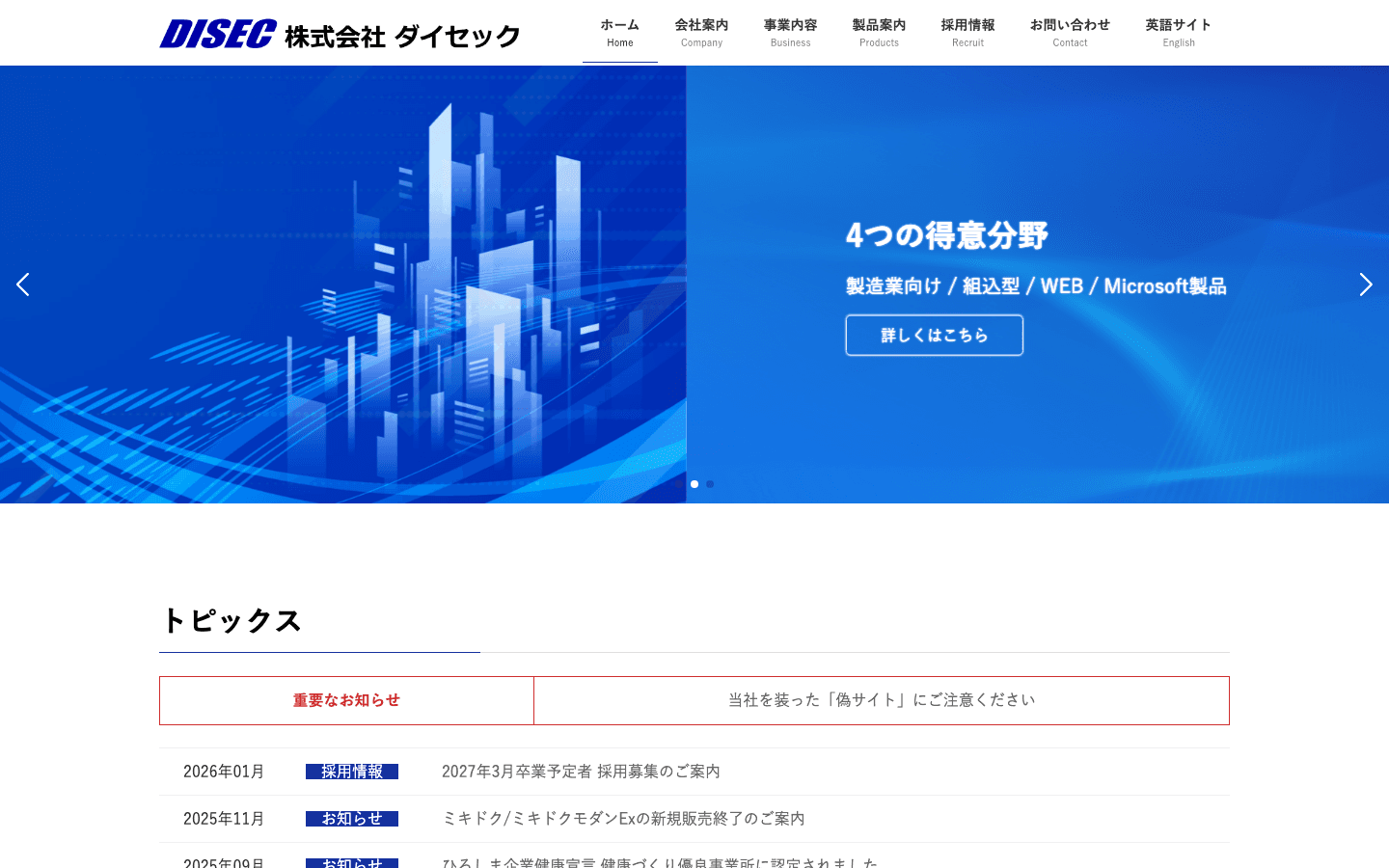The width and height of the screenshot is (1389, 868).
Task: Click the 採用情報 category tag
Action: click(352, 772)
